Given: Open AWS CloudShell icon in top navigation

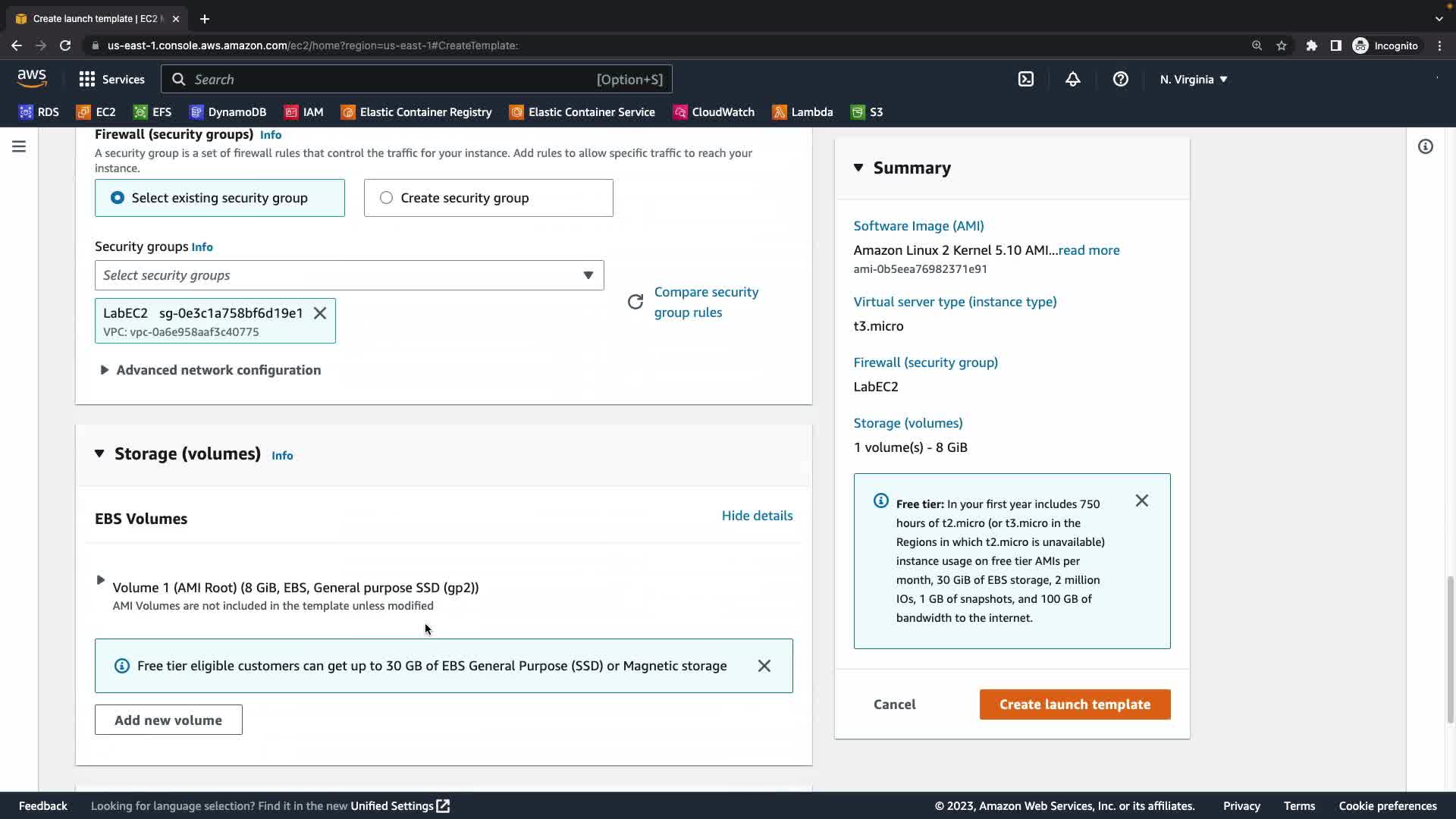Looking at the screenshot, I should click(1025, 79).
